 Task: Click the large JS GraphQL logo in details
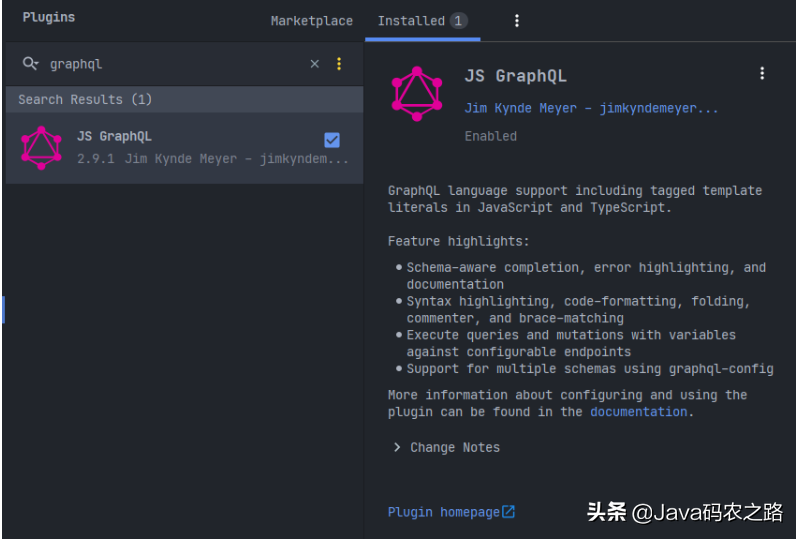417,94
